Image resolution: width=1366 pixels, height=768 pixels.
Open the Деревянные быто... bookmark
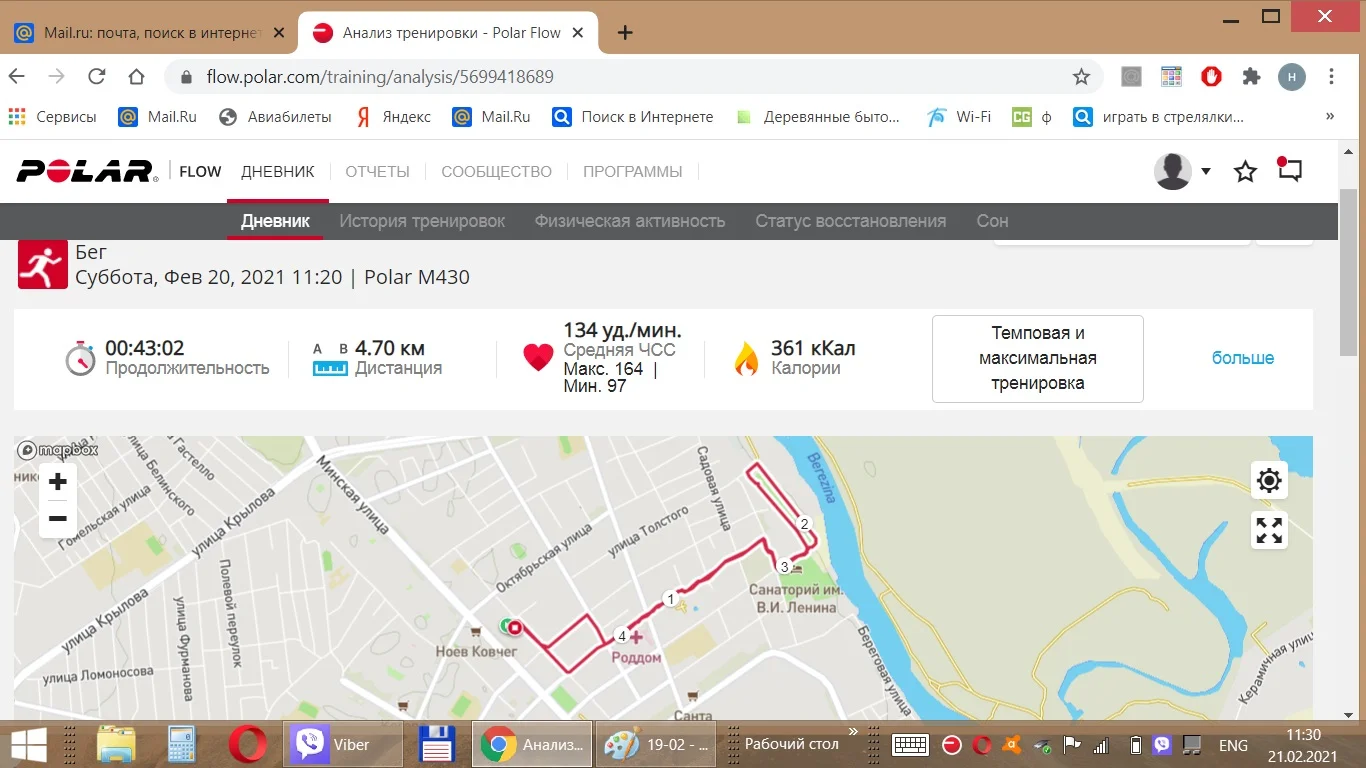(x=818, y=117)
